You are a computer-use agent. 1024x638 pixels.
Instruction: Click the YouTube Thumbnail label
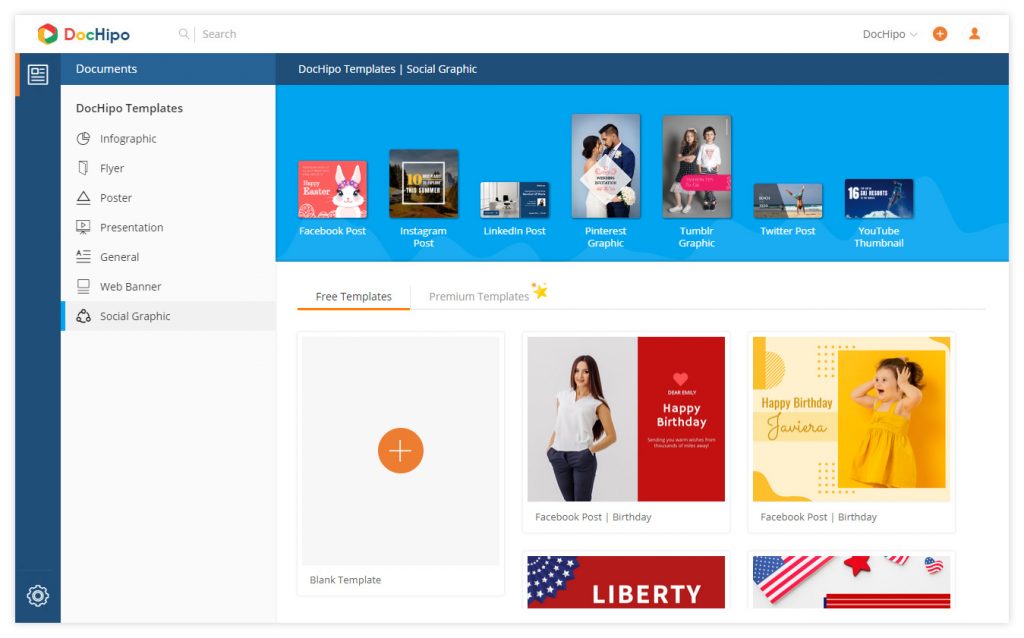(878, 237)
